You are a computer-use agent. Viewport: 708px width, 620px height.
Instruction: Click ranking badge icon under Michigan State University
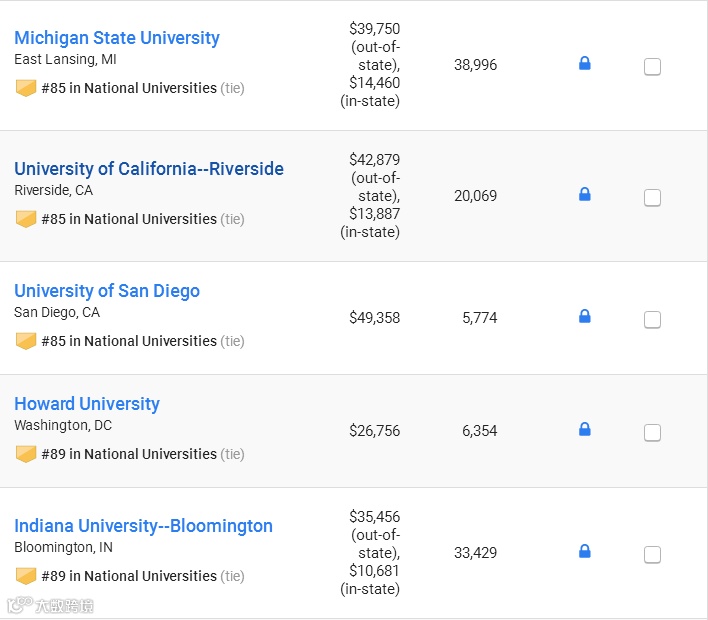click(x=26, y=88)
